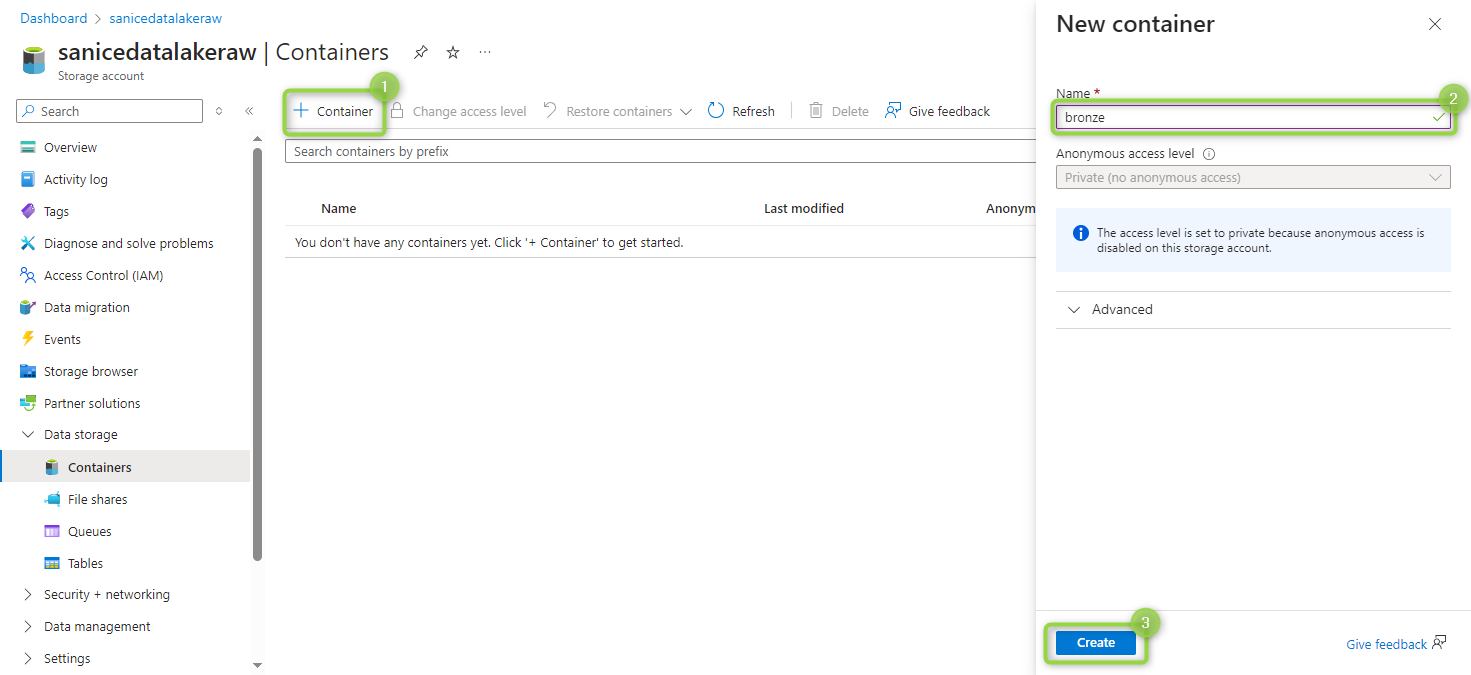Click the Tags icon

pos(28,211)
